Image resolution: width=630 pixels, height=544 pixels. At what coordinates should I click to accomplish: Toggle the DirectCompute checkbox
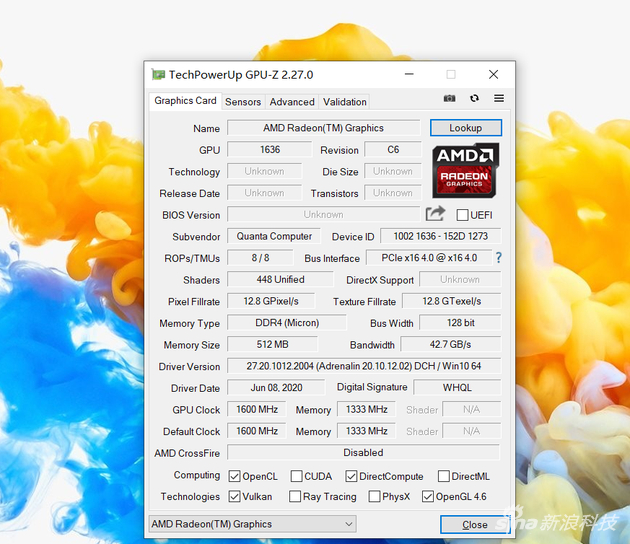(x=351, y=477)
